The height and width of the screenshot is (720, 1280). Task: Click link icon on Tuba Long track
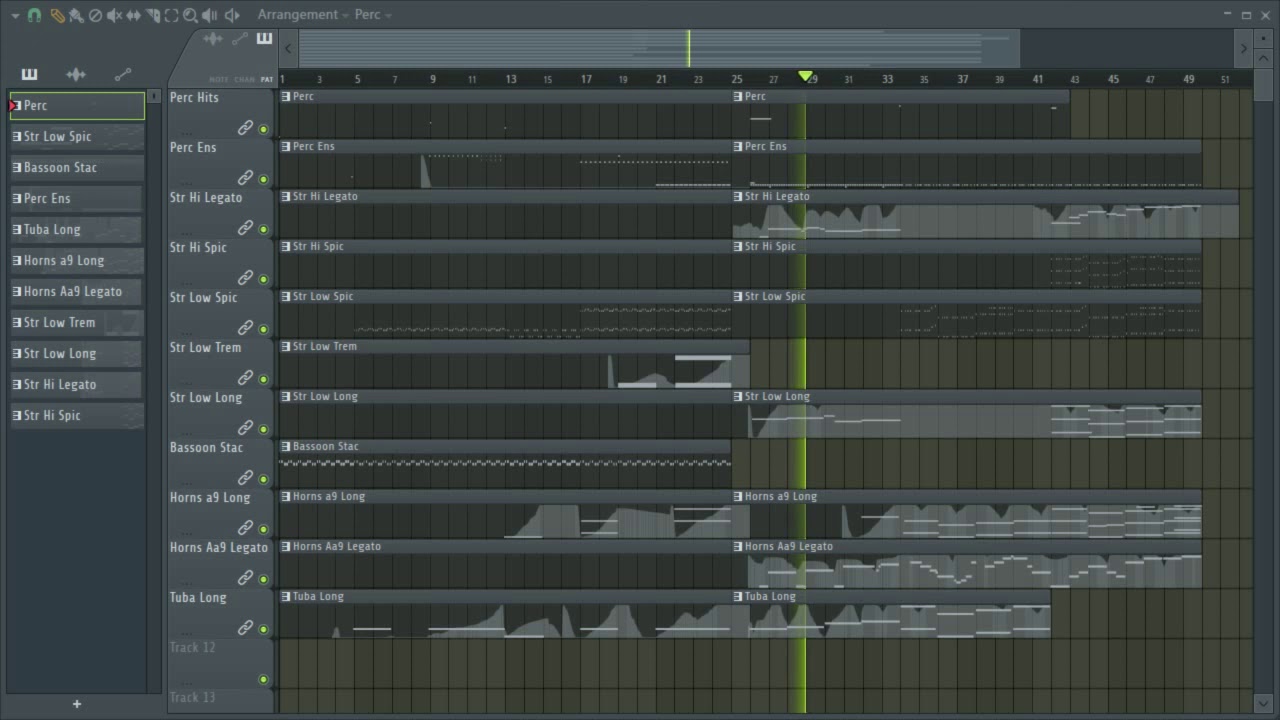[245, 628]
